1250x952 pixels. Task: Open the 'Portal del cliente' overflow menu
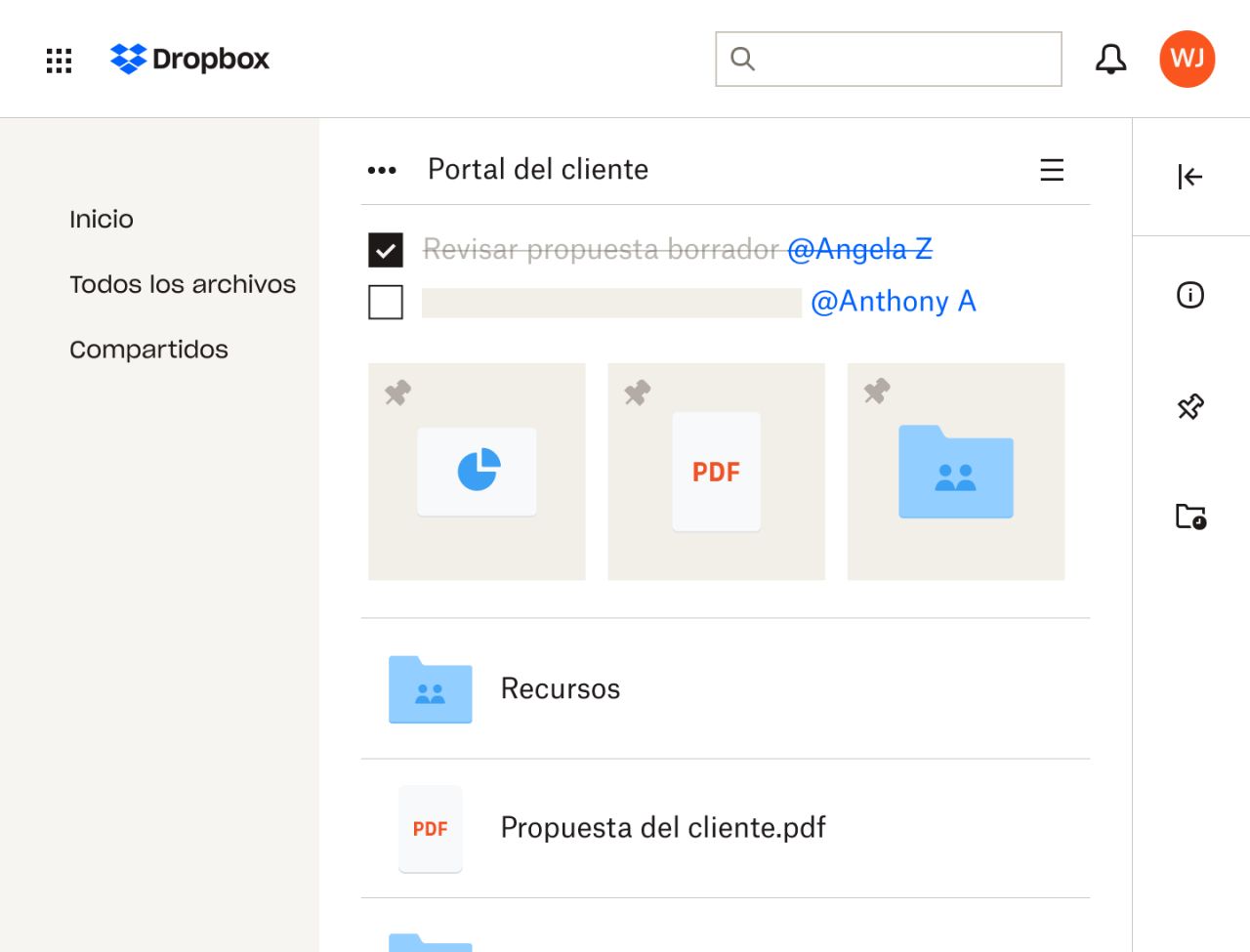coord(383,169)
